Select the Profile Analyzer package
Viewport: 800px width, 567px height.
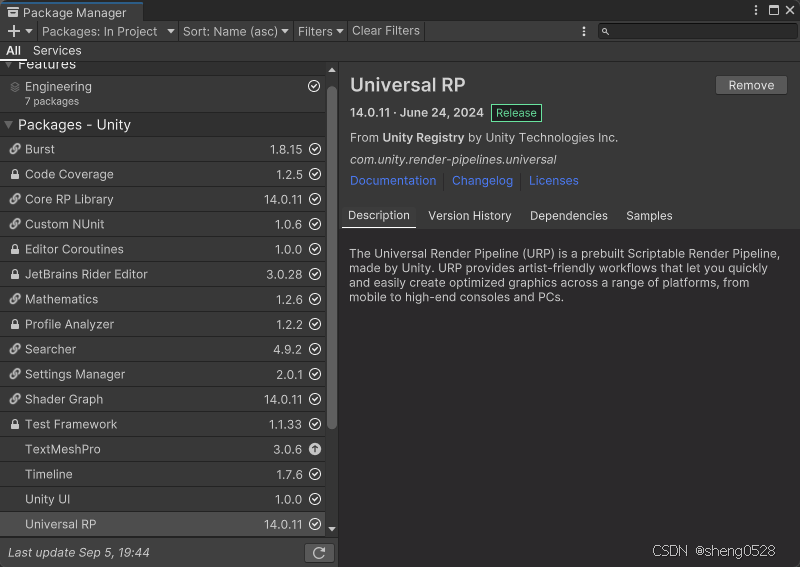[162, 324]
